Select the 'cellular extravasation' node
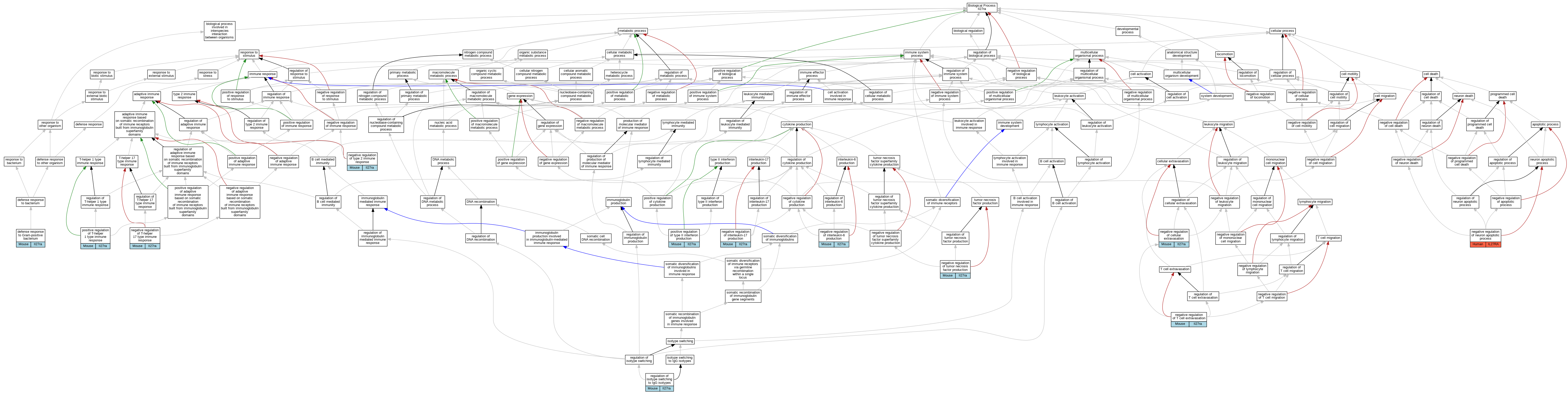This screenshot has height=394, width=1568. 1173,161
